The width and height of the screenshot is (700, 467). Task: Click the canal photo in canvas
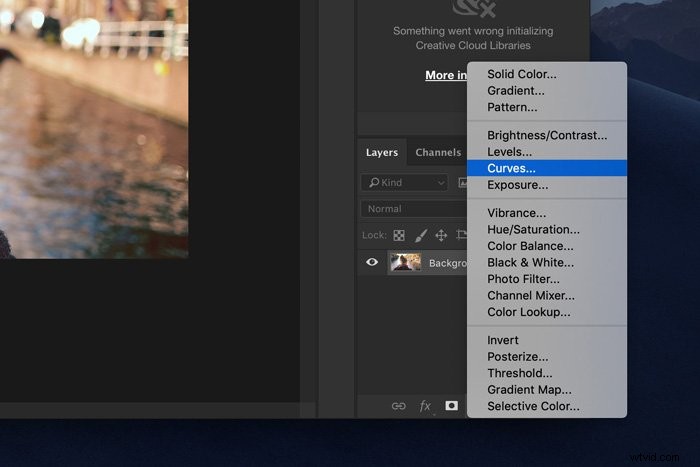94,129
